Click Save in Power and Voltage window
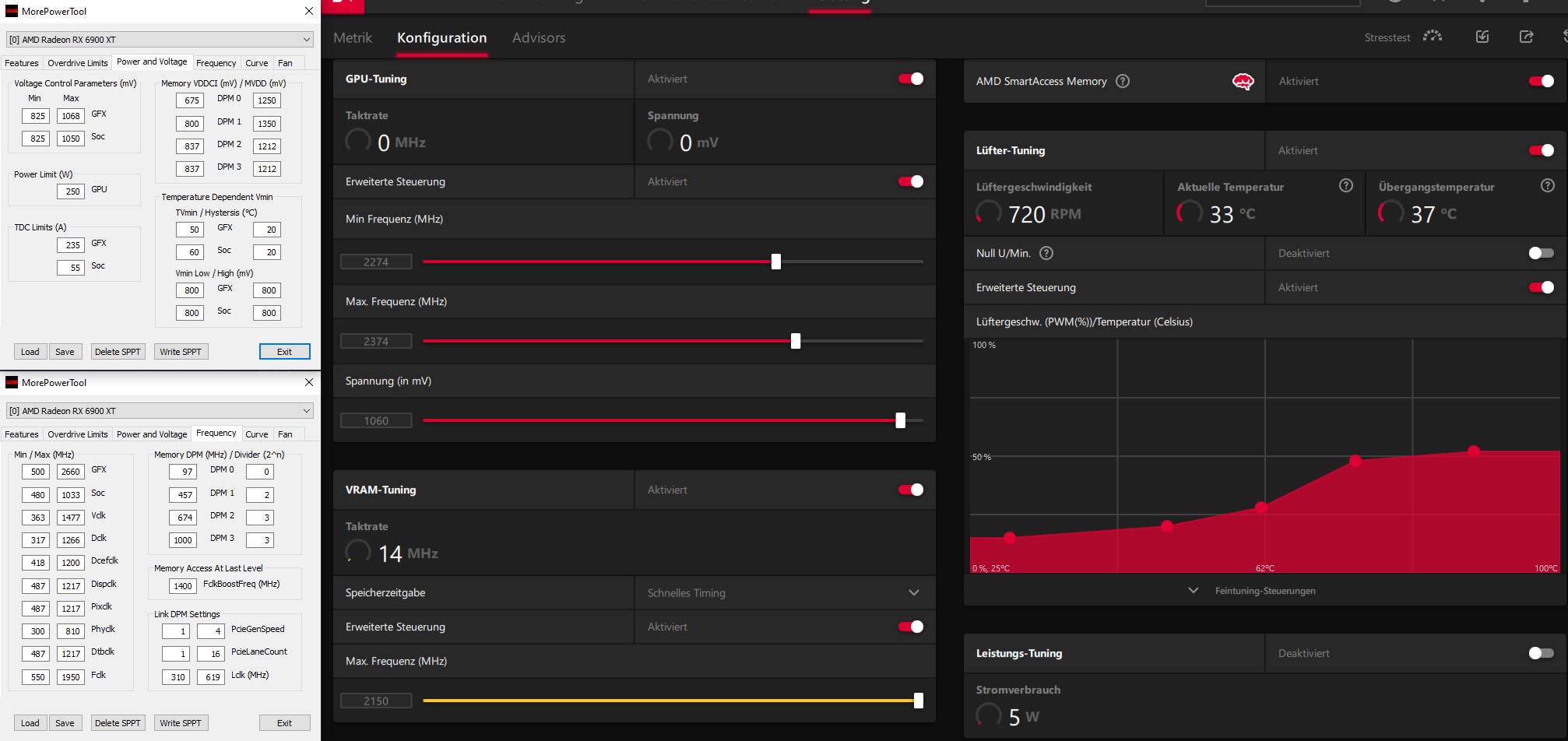The height and width of the screenshot is (741, 1568). point(65,352)
